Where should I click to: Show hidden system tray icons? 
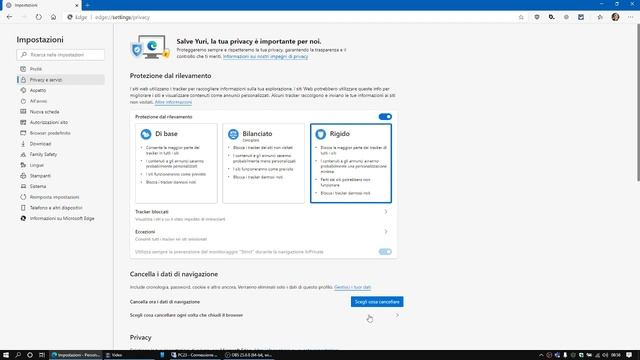(542, 355)
